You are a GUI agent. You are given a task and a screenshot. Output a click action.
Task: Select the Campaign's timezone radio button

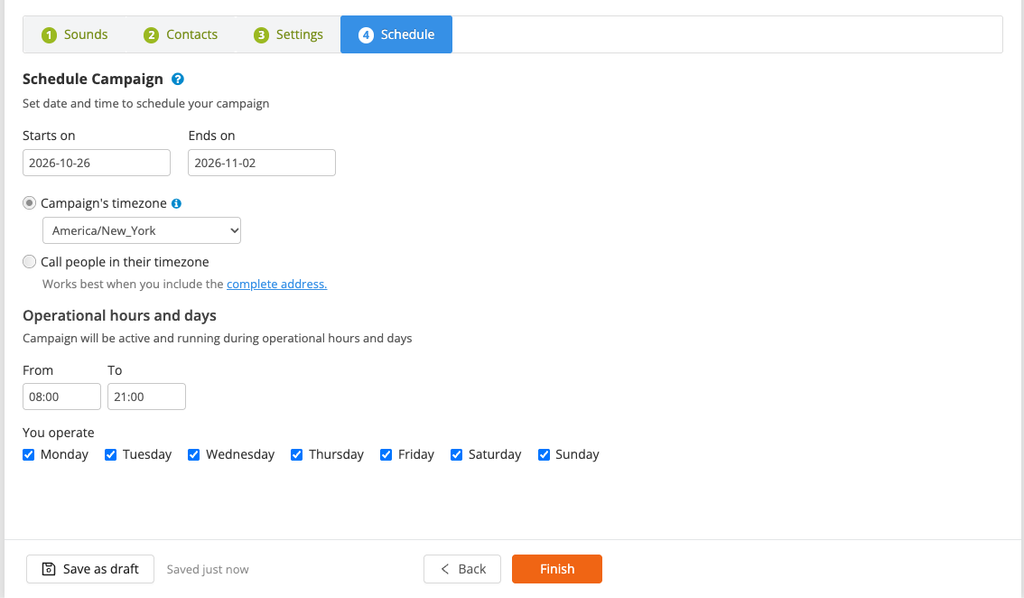(x=29, y=203)
